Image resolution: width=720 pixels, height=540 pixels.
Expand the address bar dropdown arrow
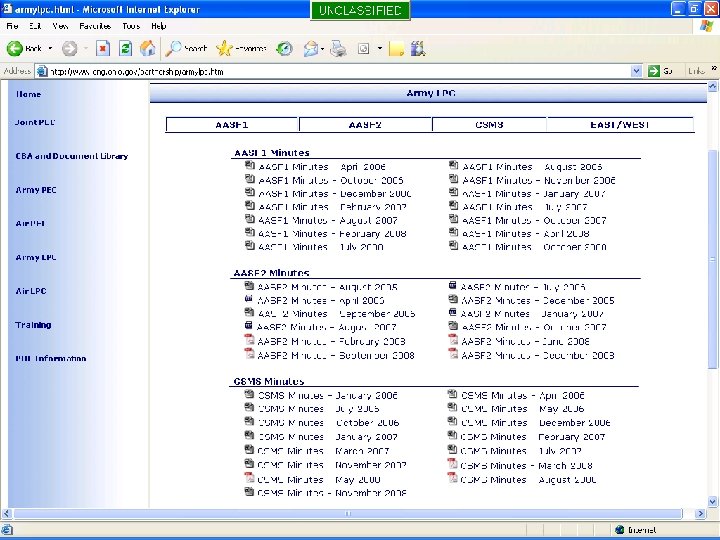point(636,71)
